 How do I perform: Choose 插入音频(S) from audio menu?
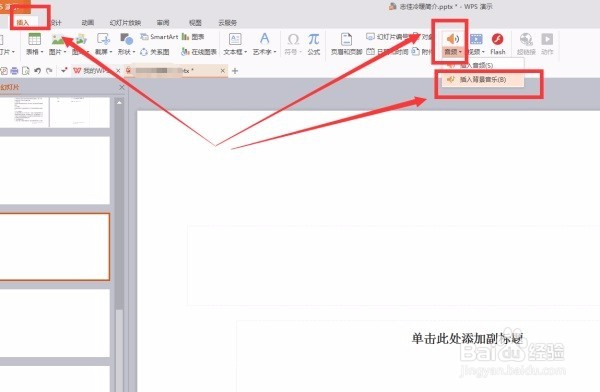tap(483, 65)
